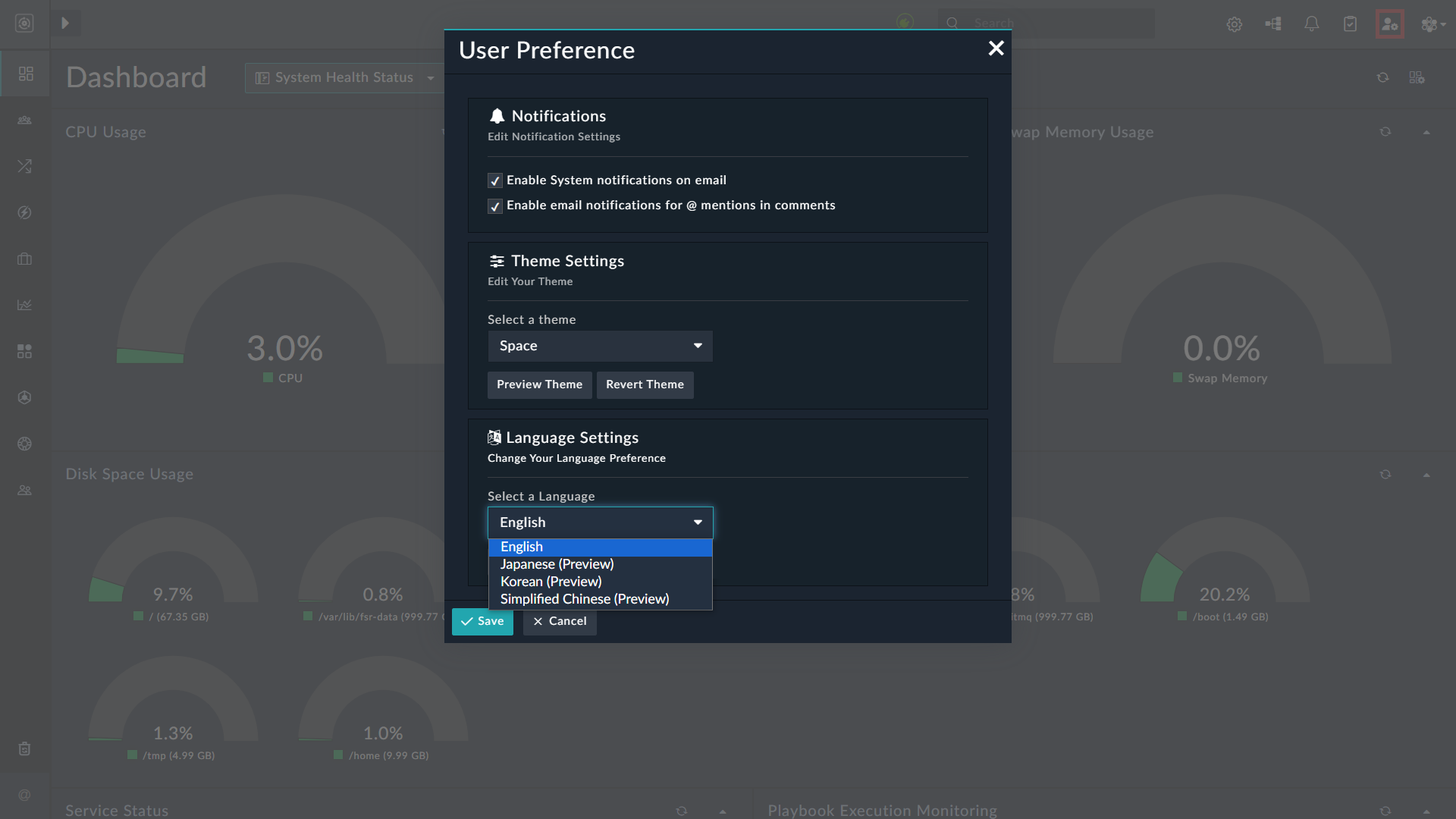Click the lightning automation icon in sidebar
Screen dimensions: 1456x819
click(x=25, y=213)
